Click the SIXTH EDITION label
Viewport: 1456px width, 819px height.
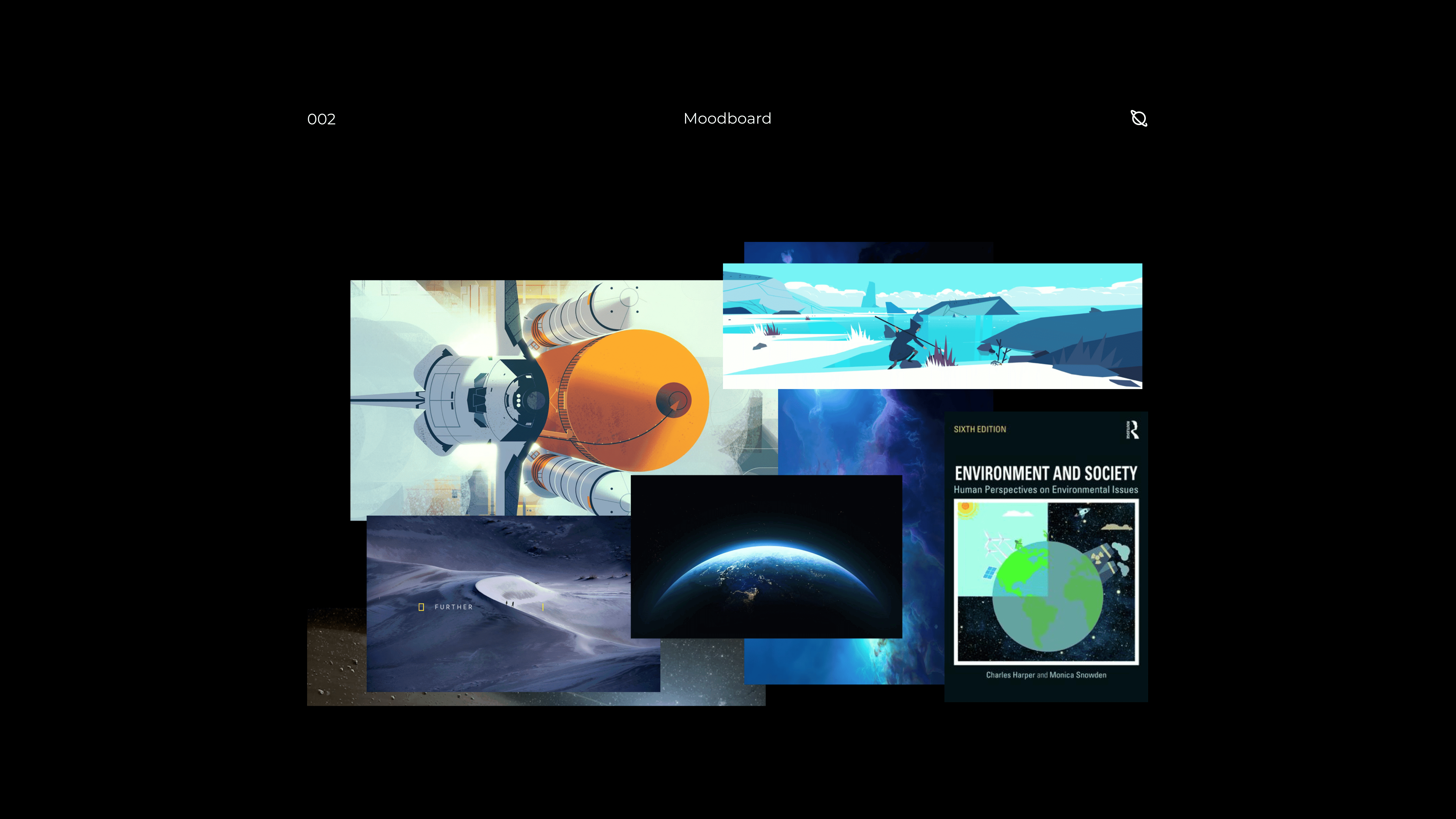click(980, 429)
